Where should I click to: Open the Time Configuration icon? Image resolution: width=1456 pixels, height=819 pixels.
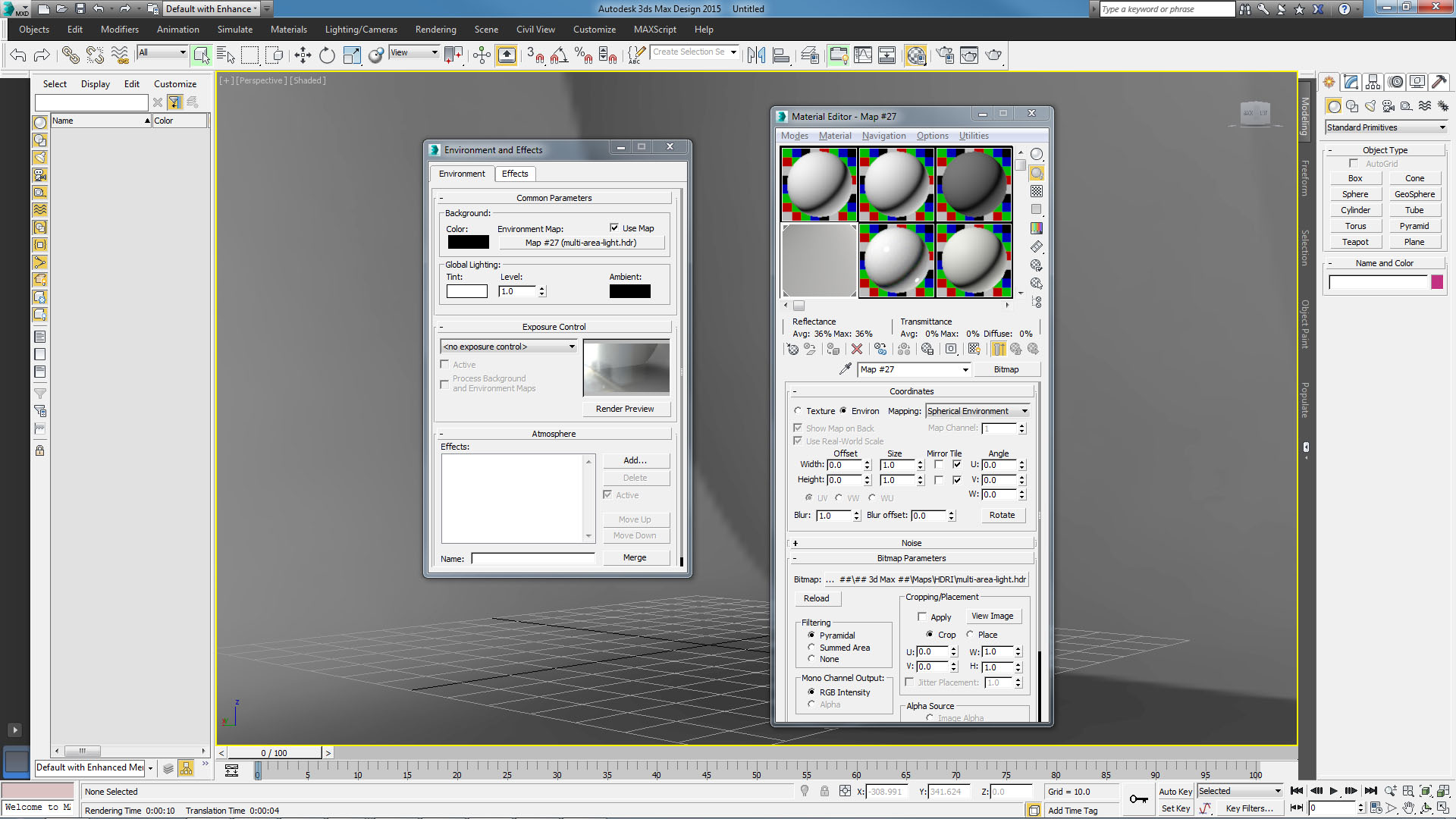pyautogui.click(x=1376, y=808)
